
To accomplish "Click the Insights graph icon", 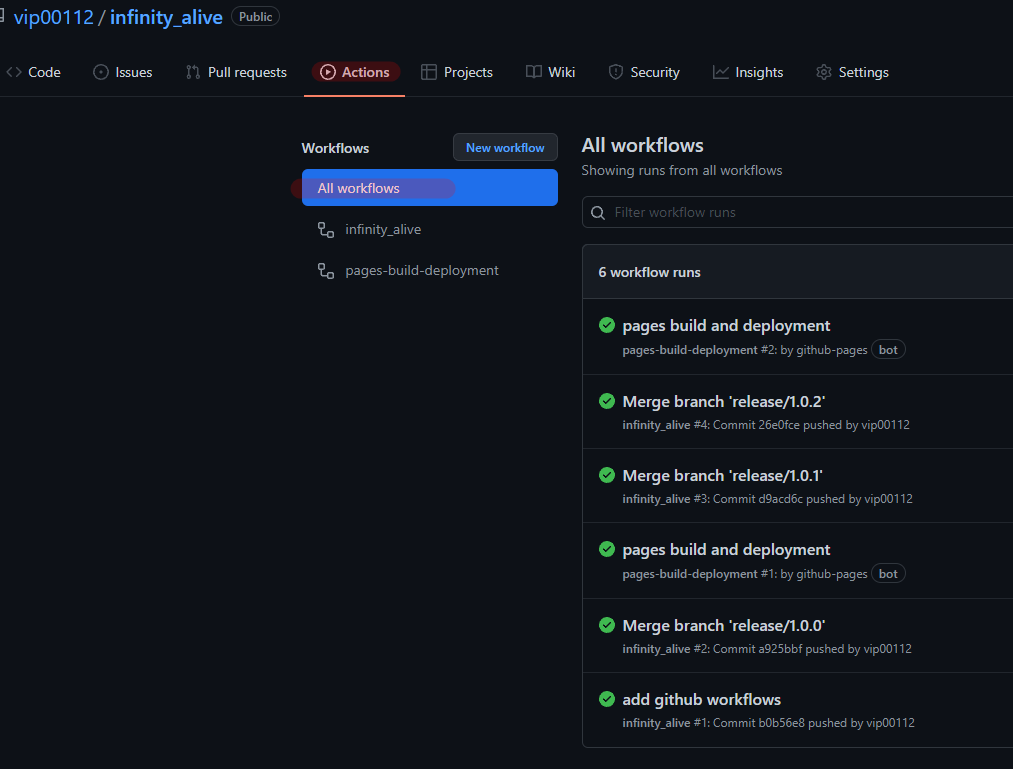I will (720, 72).
